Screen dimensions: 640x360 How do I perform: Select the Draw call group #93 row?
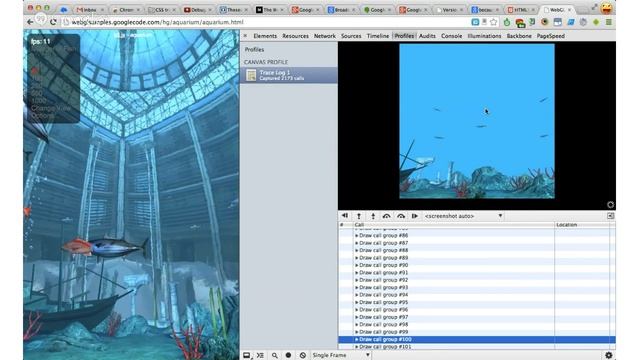click(477, 287)
